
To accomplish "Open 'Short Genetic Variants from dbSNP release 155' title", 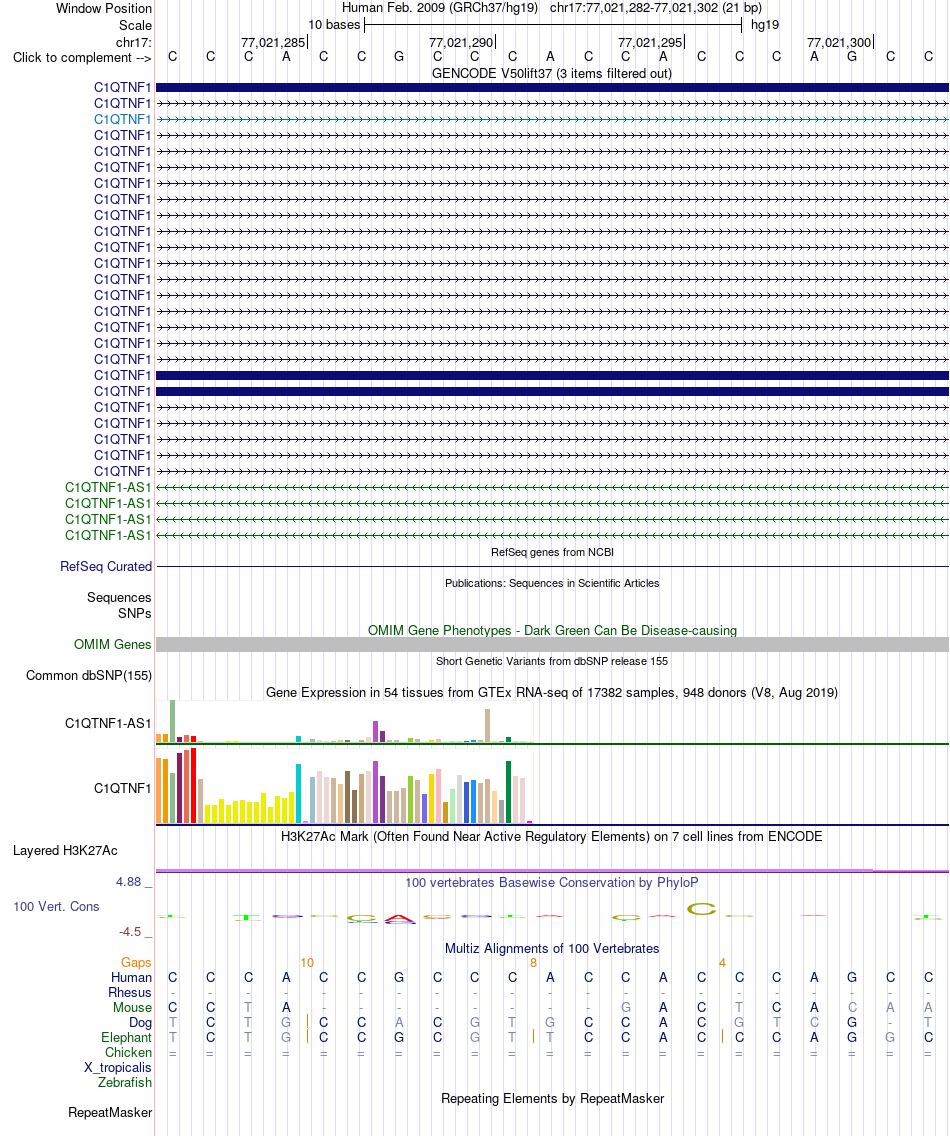I will click(x=552, y=661).
